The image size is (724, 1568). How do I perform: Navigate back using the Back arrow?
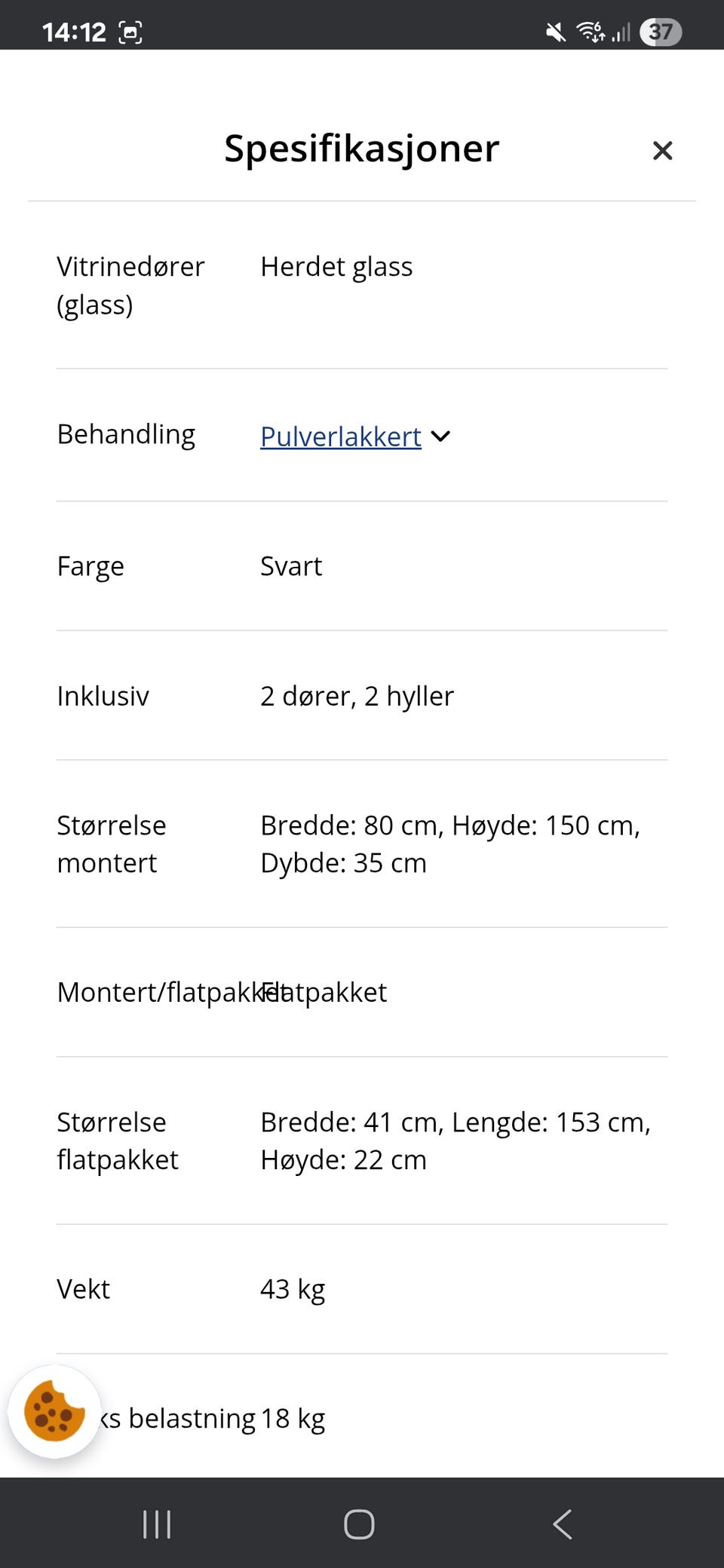point(561,1524)
